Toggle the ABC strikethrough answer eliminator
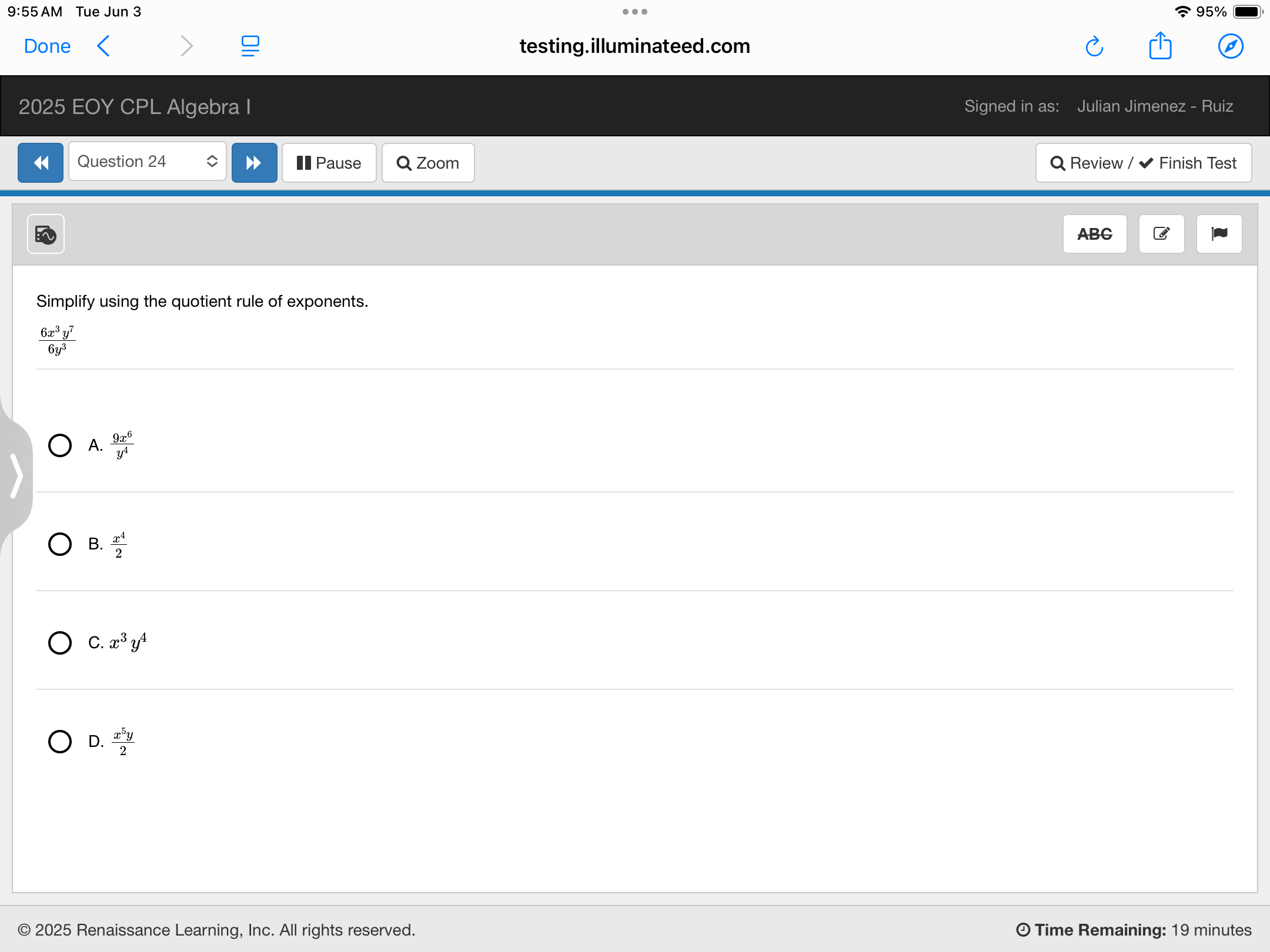Screen dimensions: 1270x952 pos(1094,234)
